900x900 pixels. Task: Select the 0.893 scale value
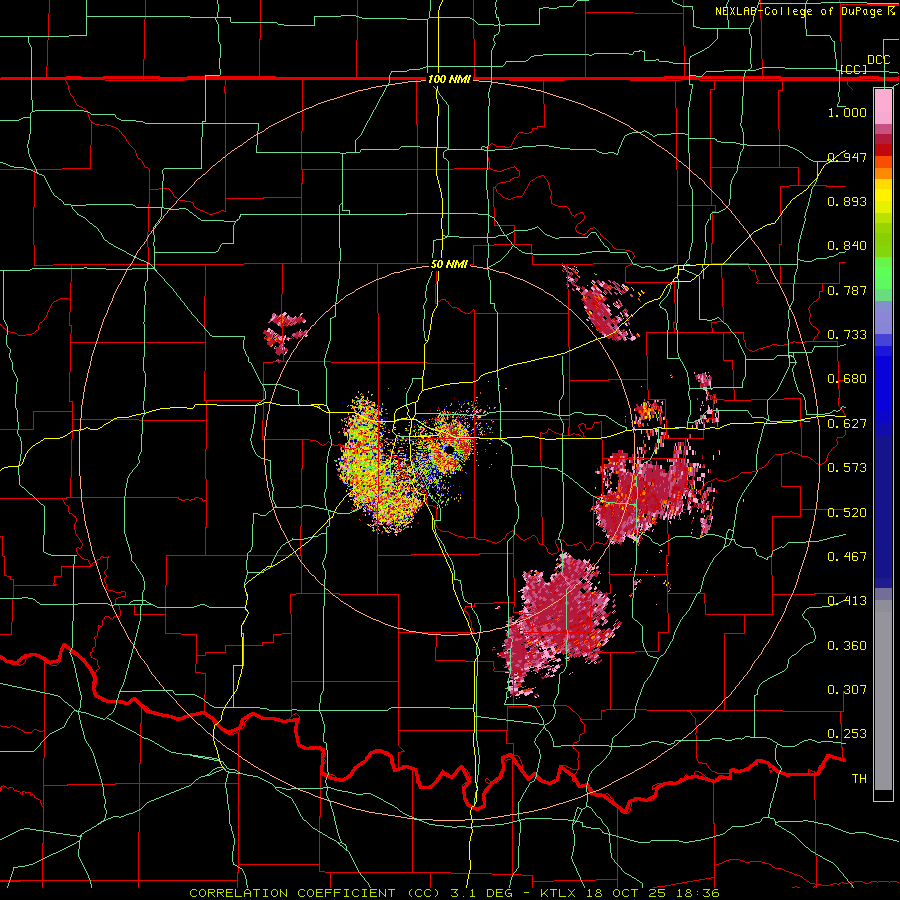(x=847, y=201)
